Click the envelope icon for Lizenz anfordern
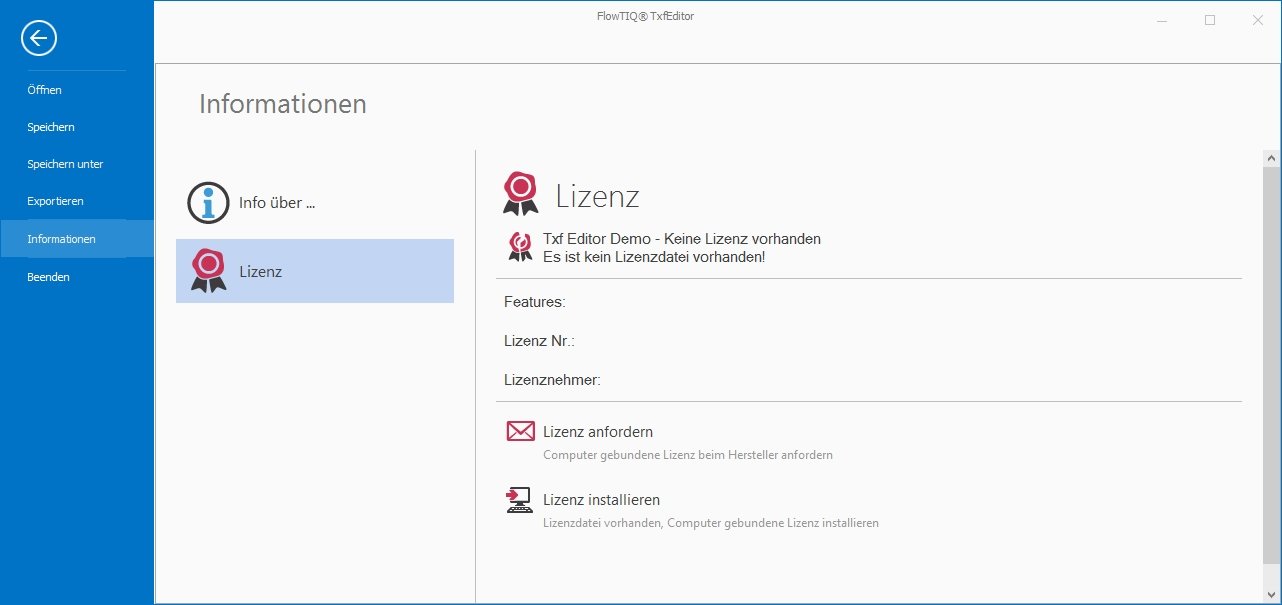This screenshot has width=1282, height=605. [x=520, y=431]
